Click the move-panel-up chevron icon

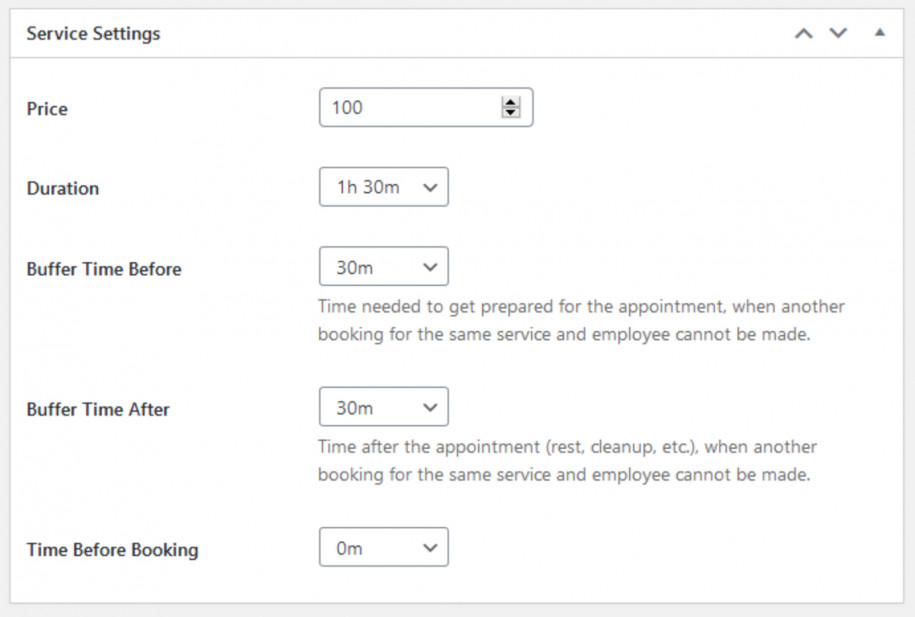click(803, 33)
